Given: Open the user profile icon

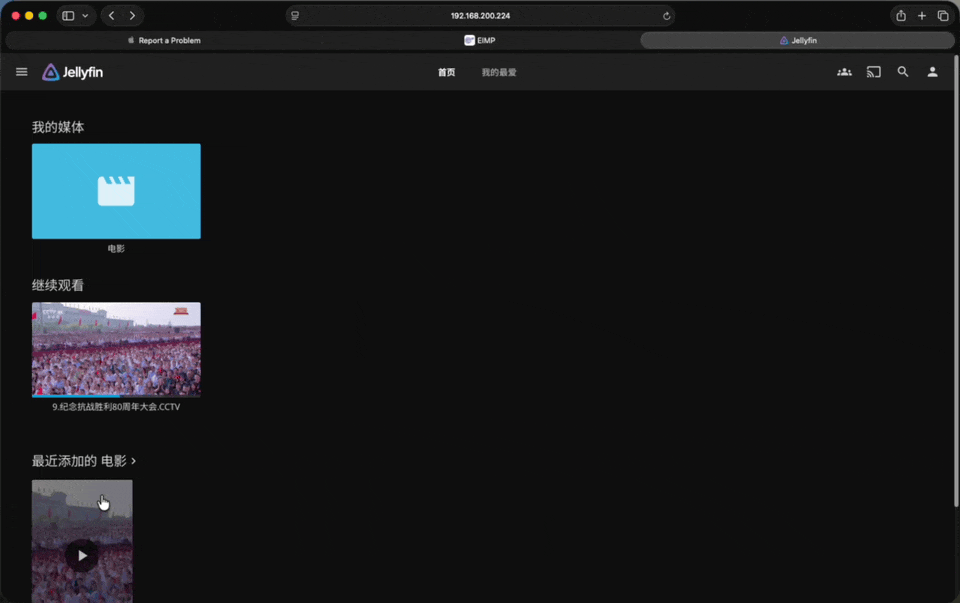Looking at the screenshot, I should point(932,72).
